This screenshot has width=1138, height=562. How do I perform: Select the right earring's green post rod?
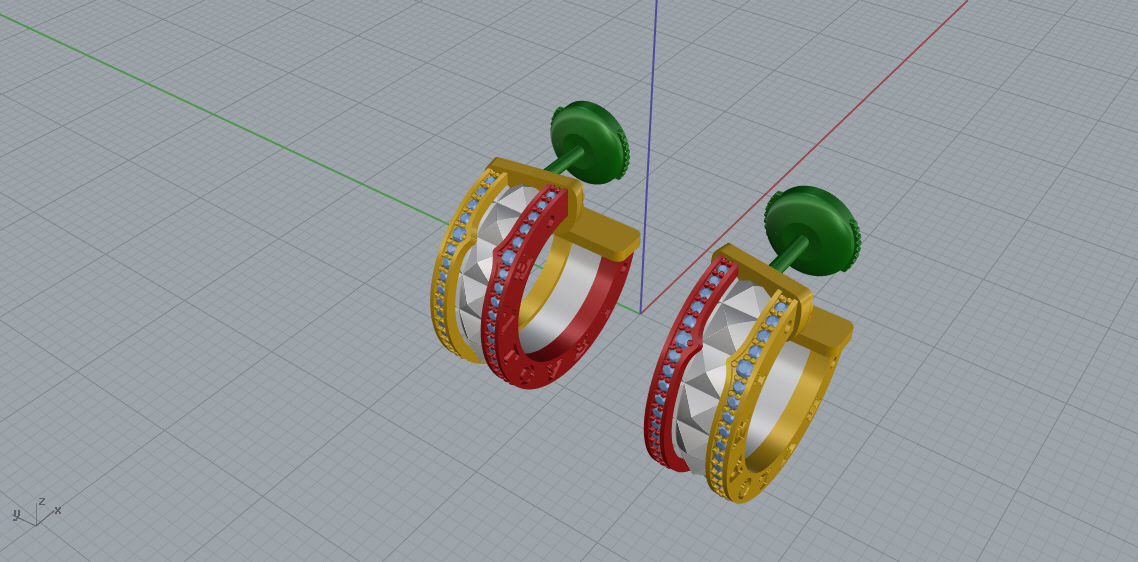[789, 254]
